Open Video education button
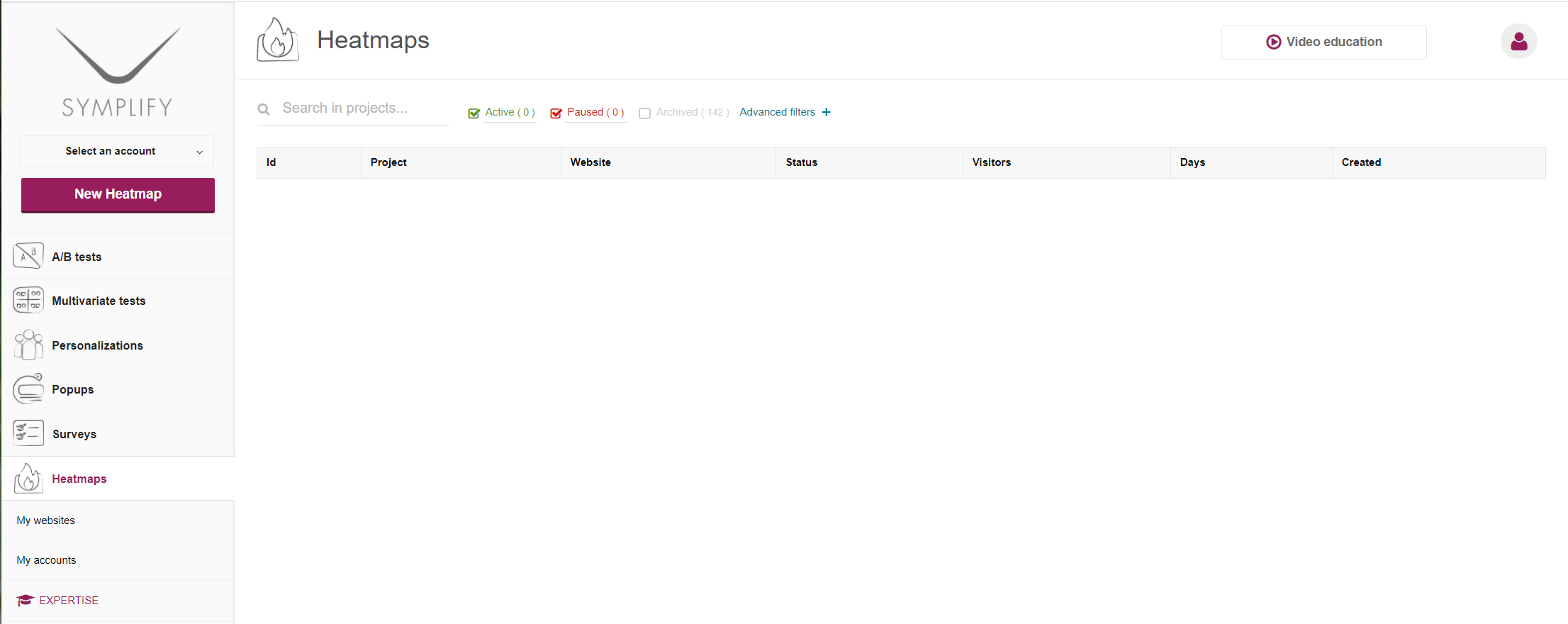The width and height of the screenshot is (1568, 624). click(1324, 43)
